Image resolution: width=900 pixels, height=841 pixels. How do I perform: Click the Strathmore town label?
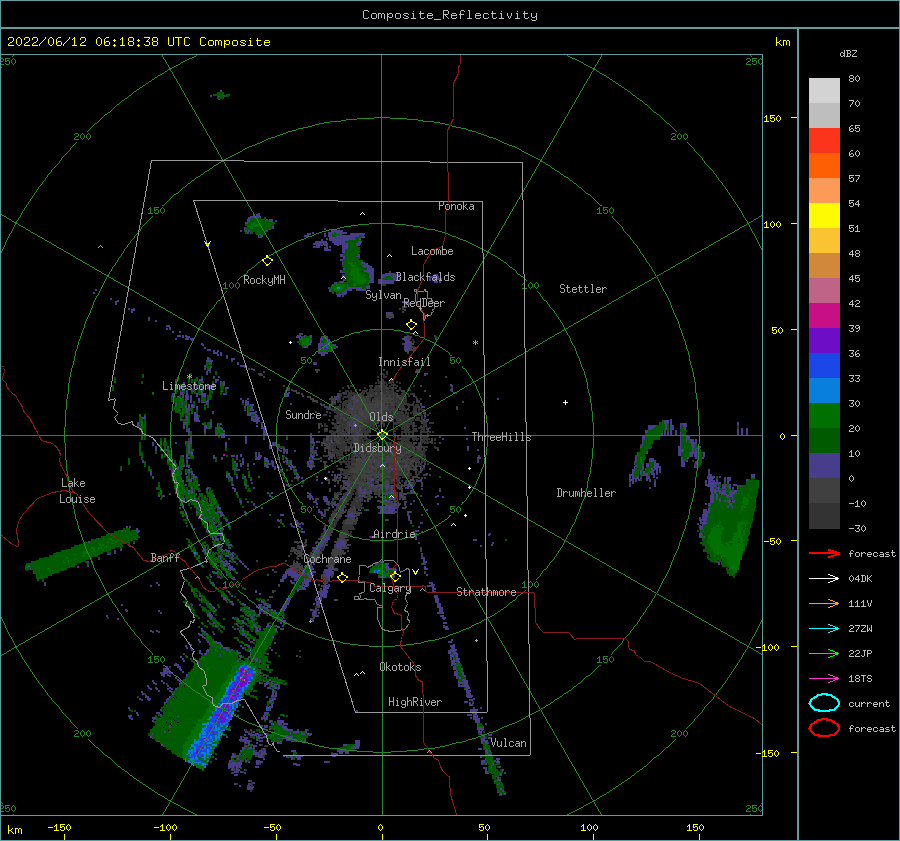pos(486,592)
